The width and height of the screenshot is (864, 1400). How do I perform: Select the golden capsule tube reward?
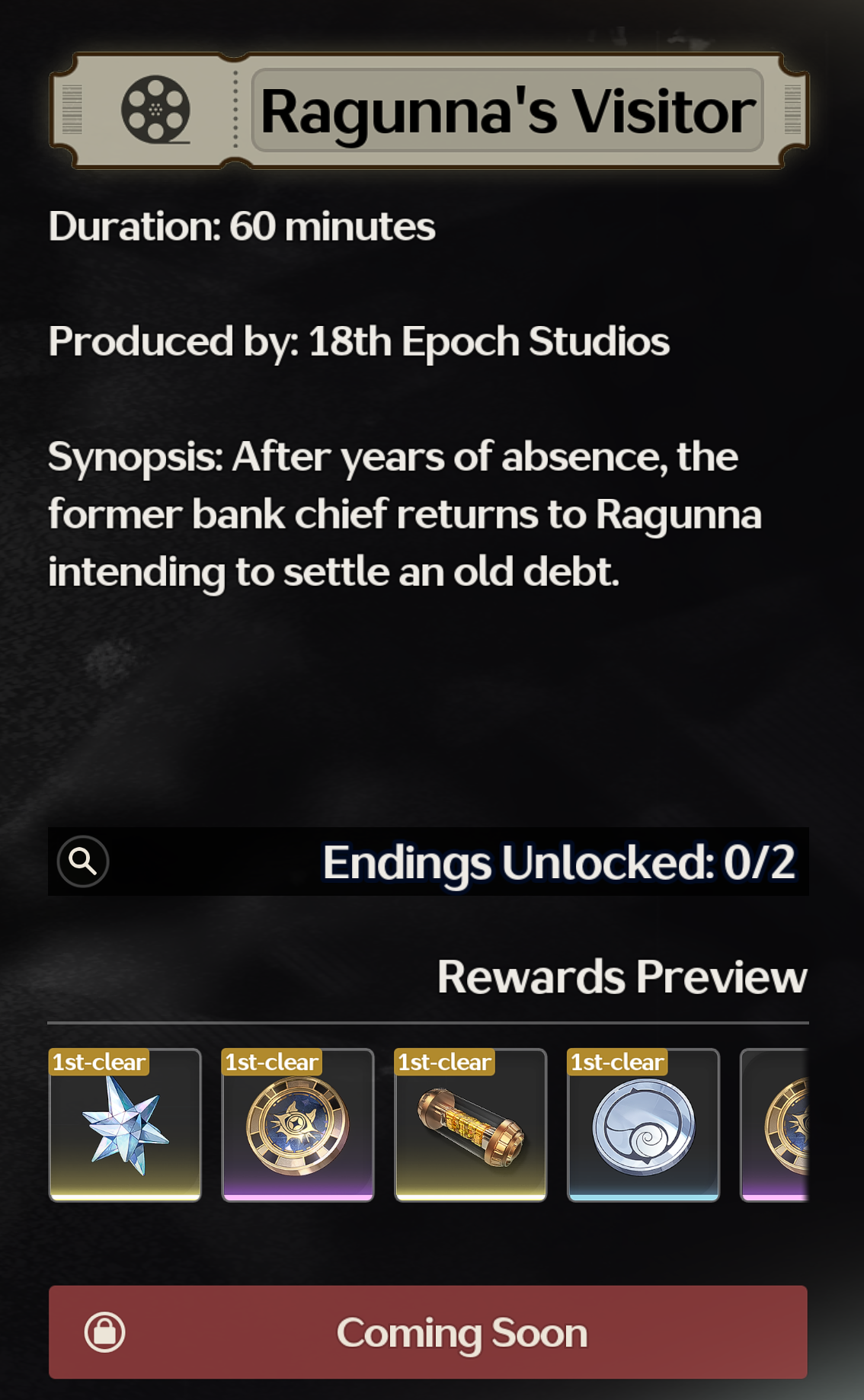click(471, 1125)
